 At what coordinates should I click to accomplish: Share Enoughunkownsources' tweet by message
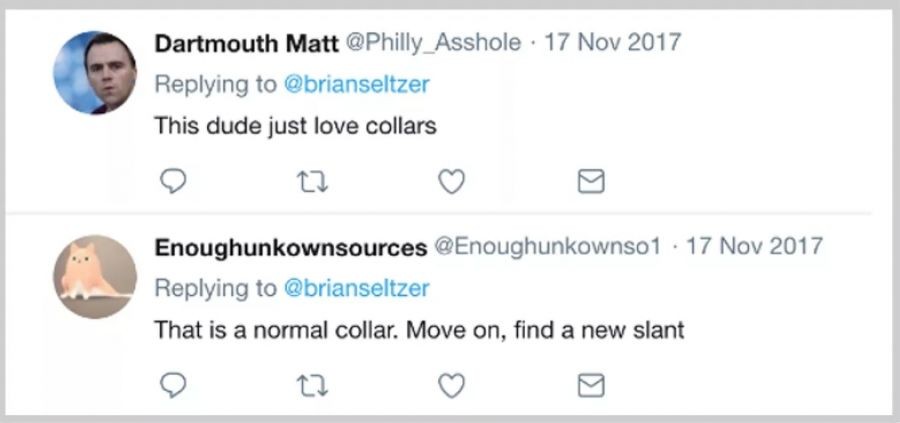tap(592, 385)
